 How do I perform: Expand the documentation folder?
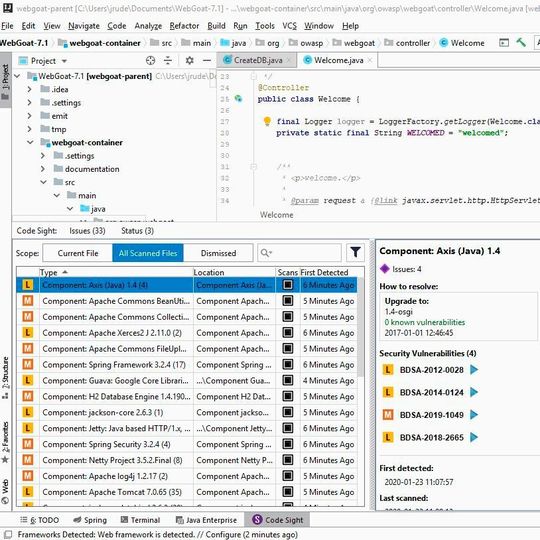[x=43, y=169]
